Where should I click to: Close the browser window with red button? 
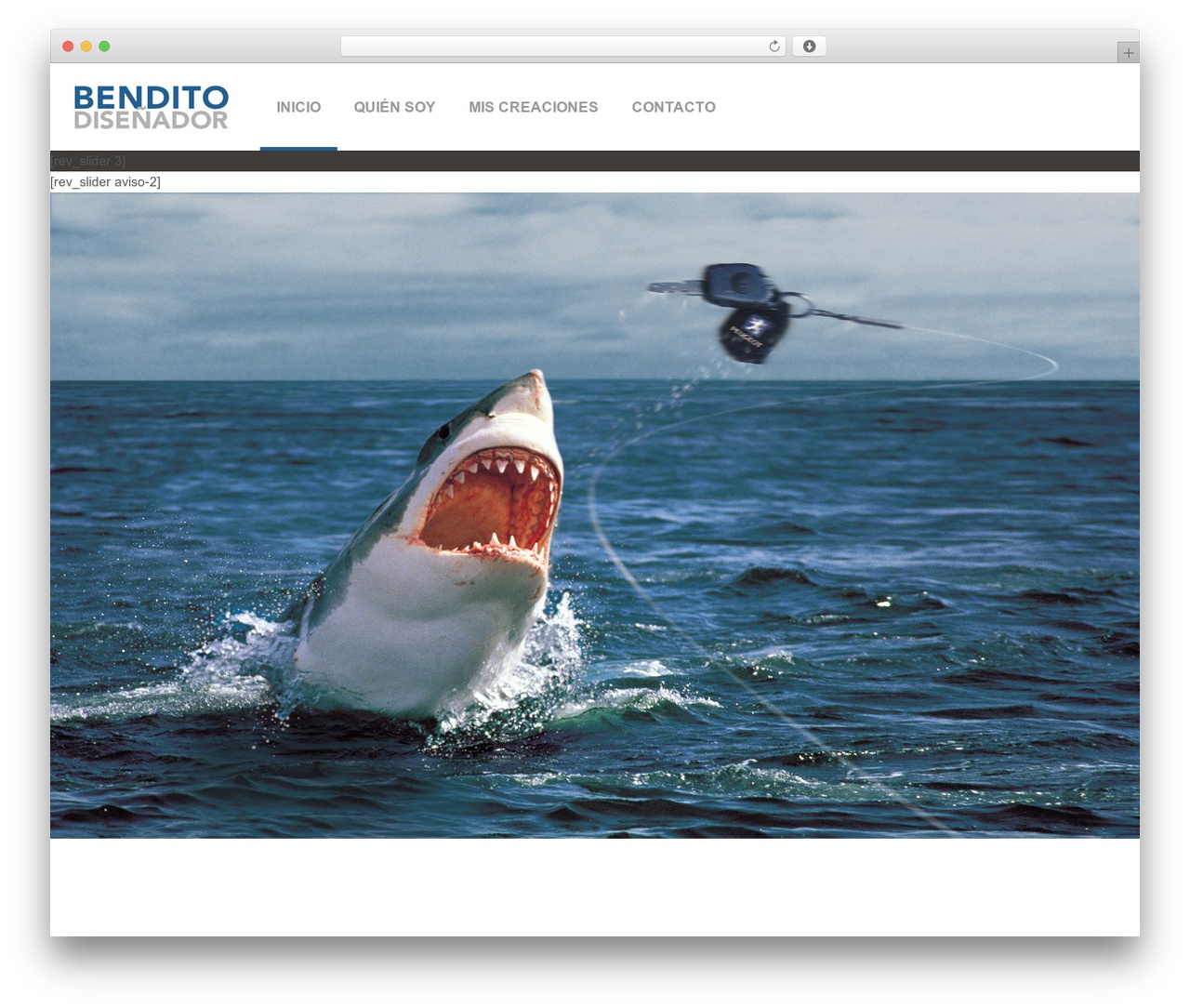click(68, 46)
